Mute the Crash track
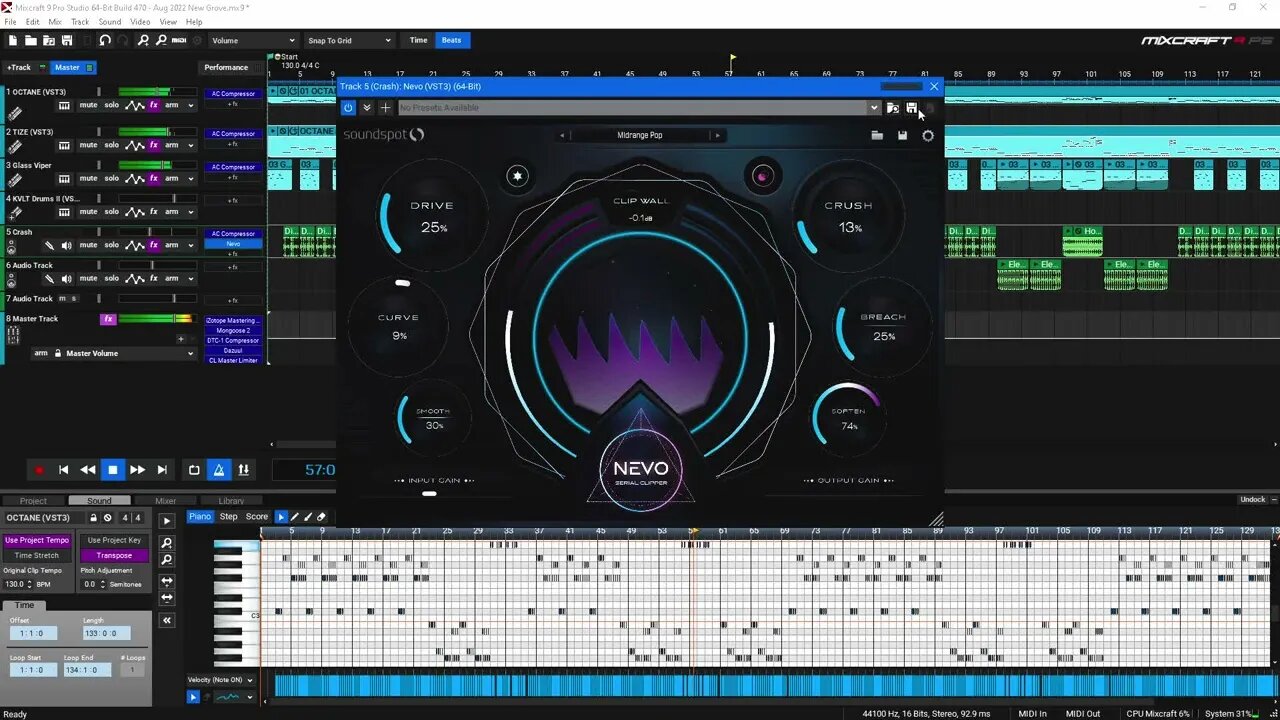The image size is (1280, 720). coord(89,245)
